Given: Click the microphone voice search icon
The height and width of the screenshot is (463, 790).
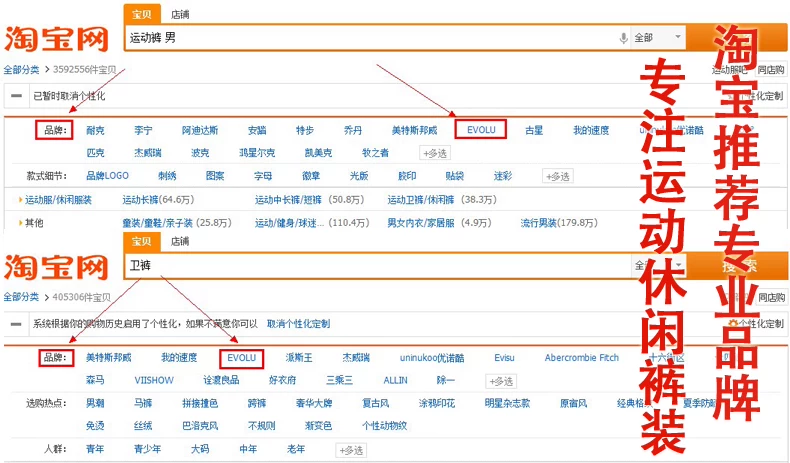Looking at the screenshot, I should point(623,38).
